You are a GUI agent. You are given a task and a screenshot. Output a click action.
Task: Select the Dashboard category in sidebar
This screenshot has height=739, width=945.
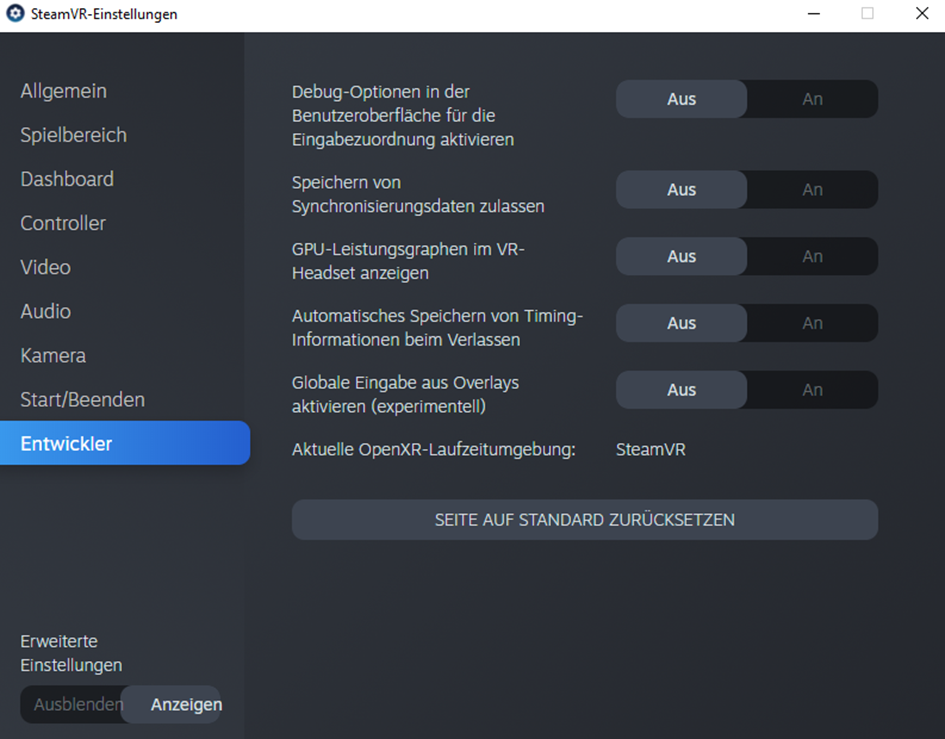[67, 178]
